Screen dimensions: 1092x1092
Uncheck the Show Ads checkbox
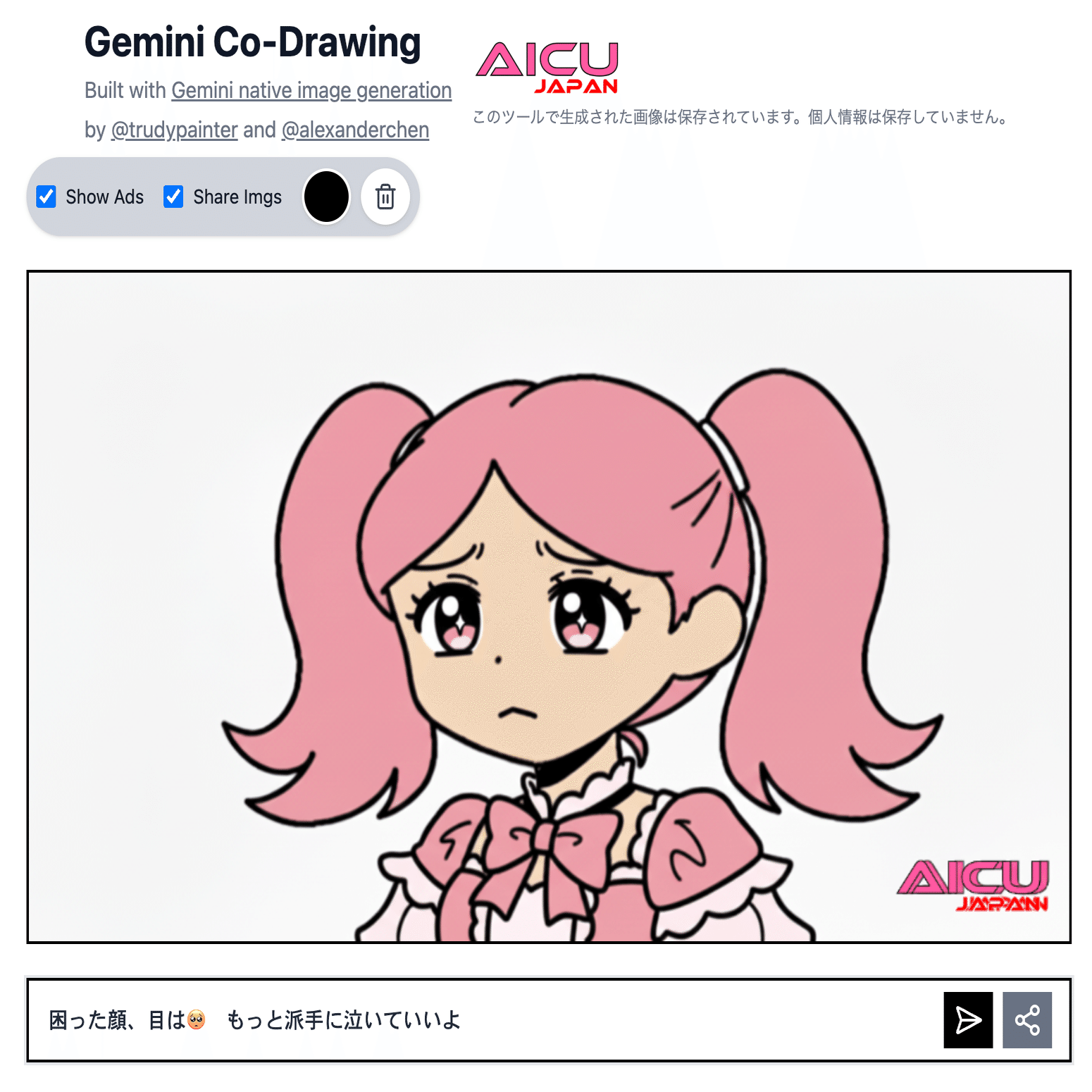tap(46, 197)
